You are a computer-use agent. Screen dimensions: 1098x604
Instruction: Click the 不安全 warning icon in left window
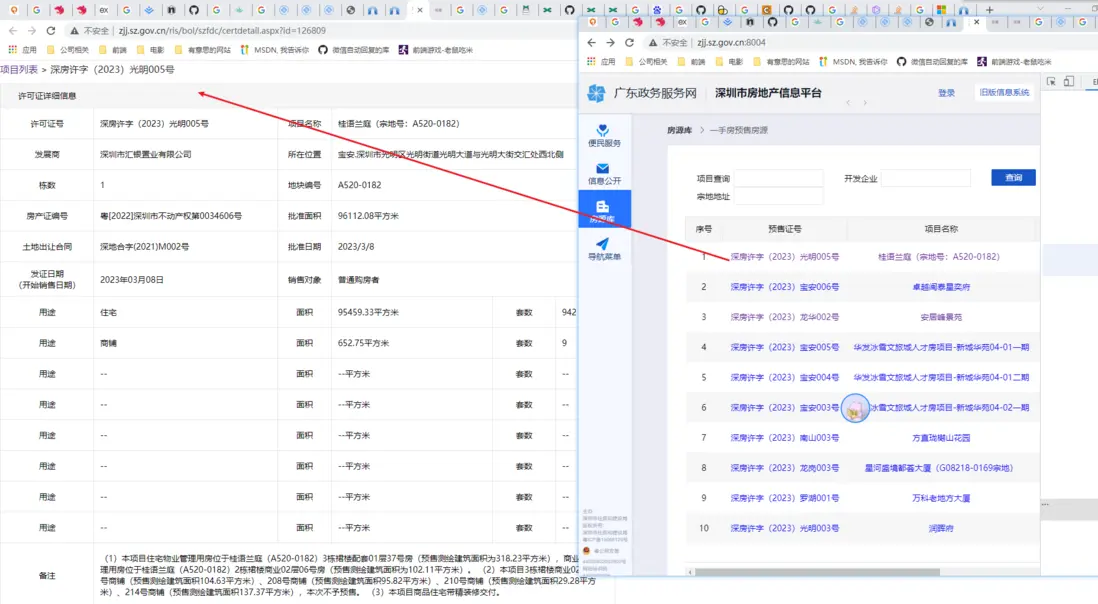tap(74, 31)
